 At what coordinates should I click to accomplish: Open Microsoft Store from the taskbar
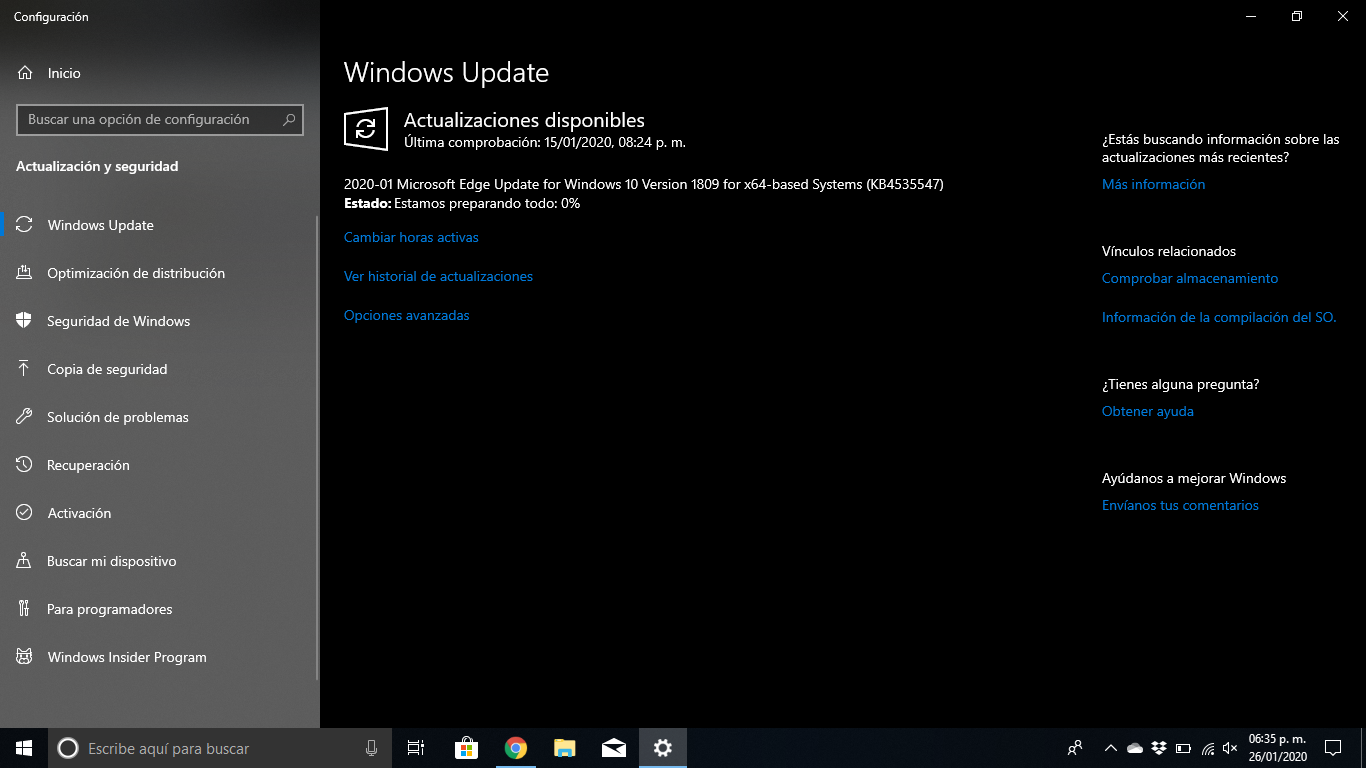tap(466, 748)
